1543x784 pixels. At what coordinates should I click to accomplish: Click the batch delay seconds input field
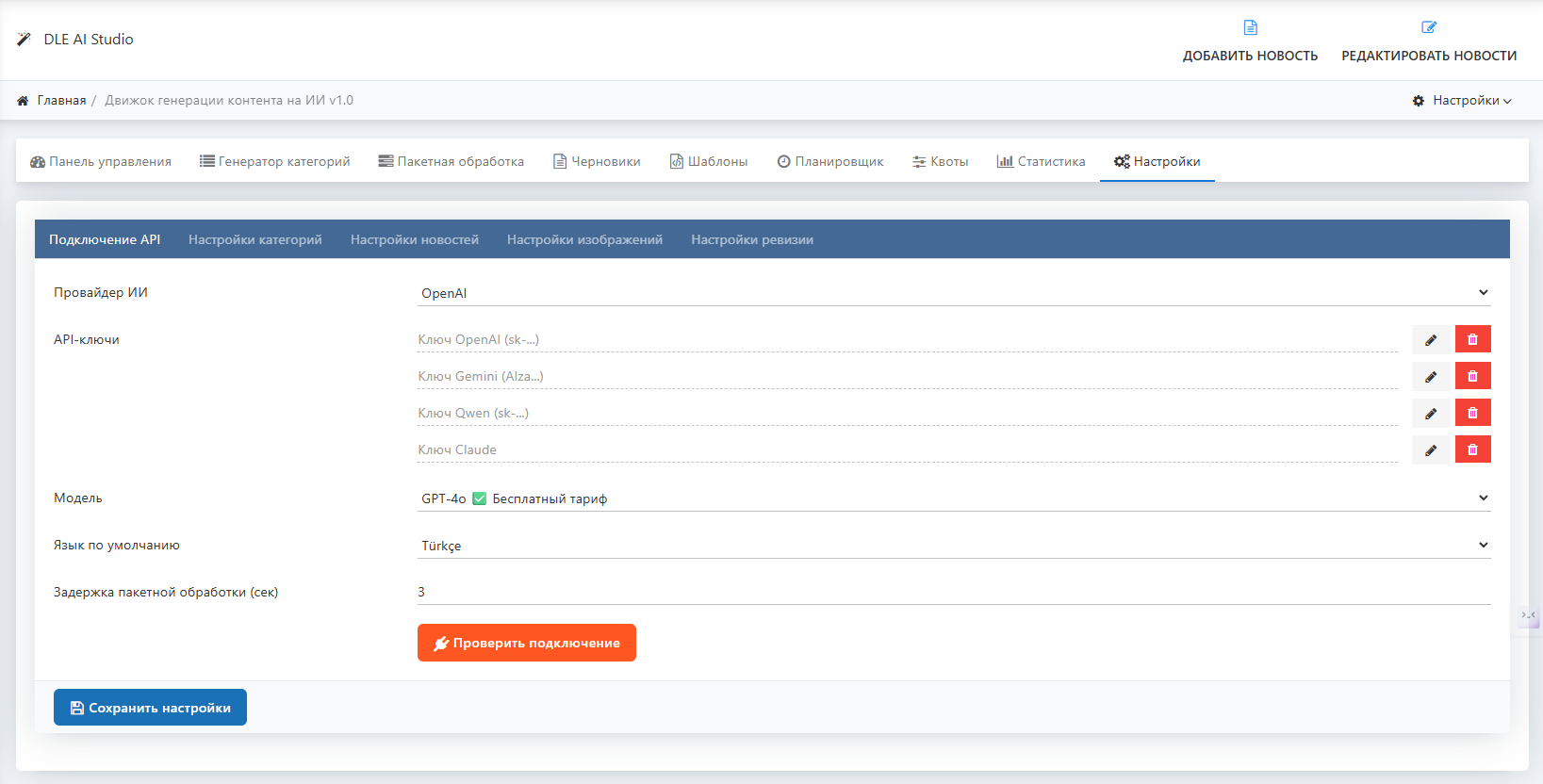pyautogui.click(x=953, y=592)
